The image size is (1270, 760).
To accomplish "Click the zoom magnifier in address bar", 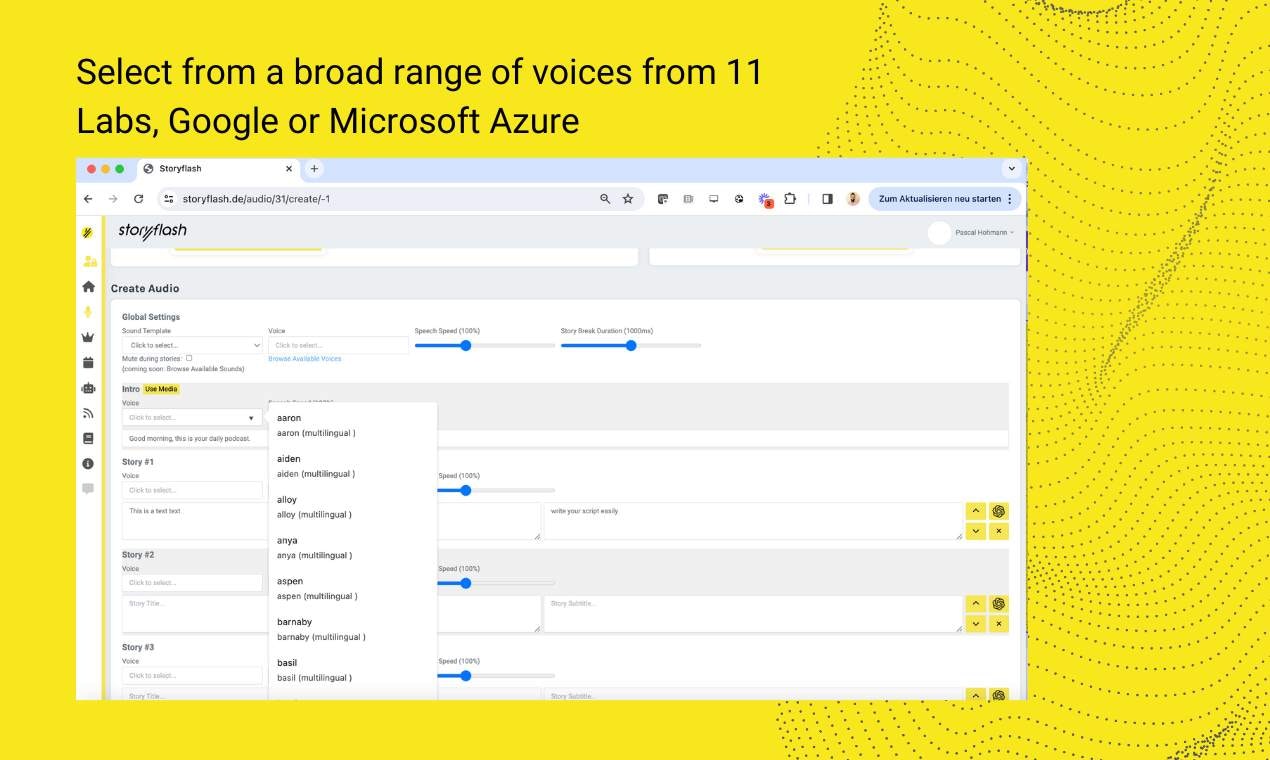I will tap(605, 199).
